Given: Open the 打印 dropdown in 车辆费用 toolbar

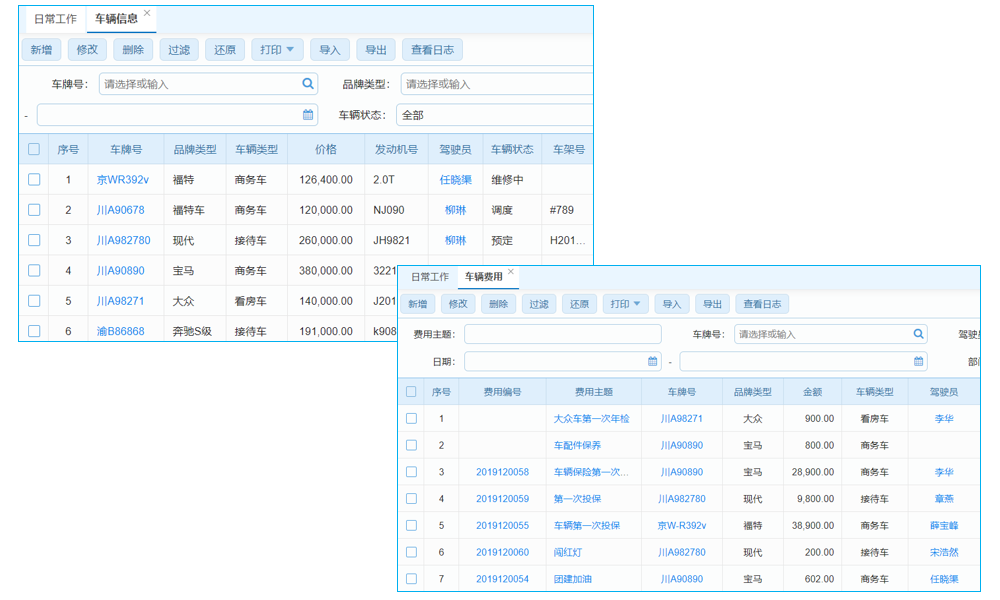Looking at the screenshot, I should pyautogui.click(x=625, y=304).
